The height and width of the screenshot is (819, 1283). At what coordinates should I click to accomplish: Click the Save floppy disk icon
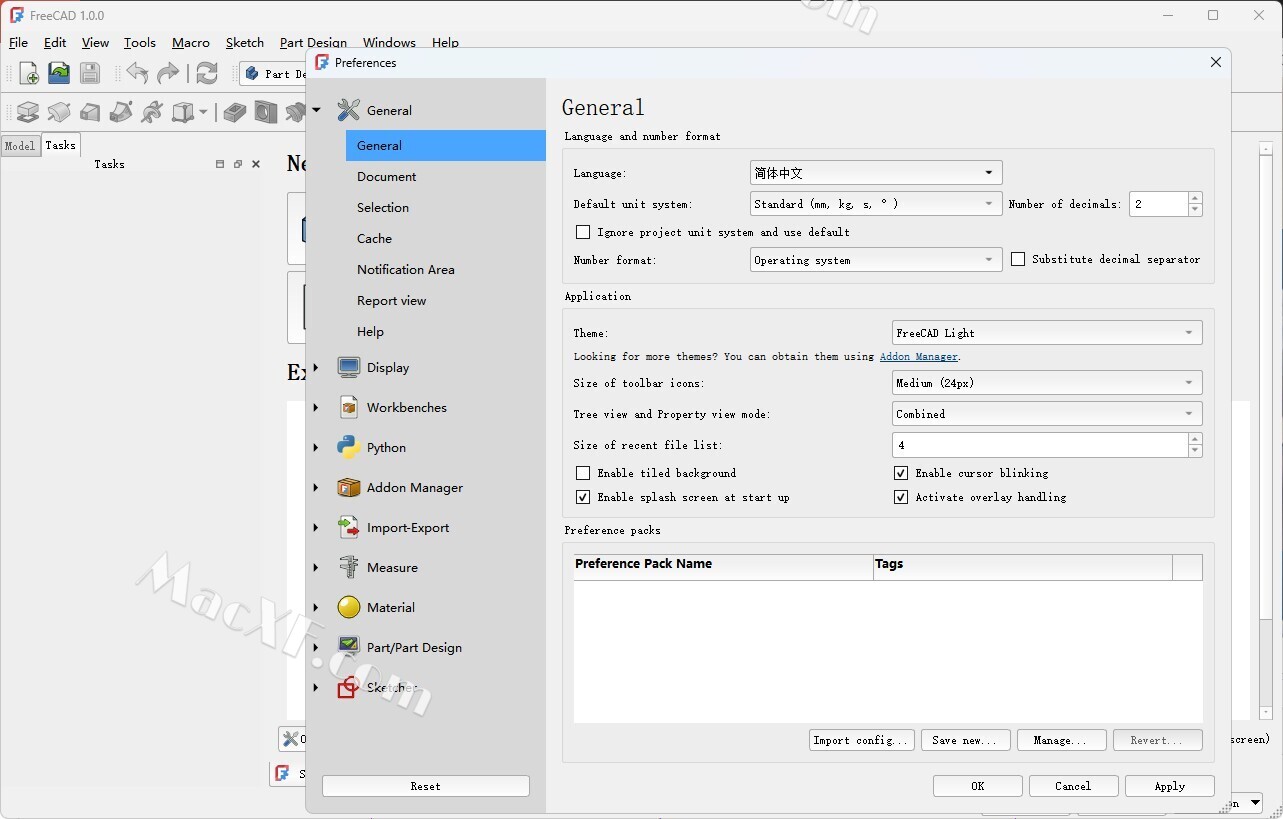pyautogui.click(x=90, y=73)
